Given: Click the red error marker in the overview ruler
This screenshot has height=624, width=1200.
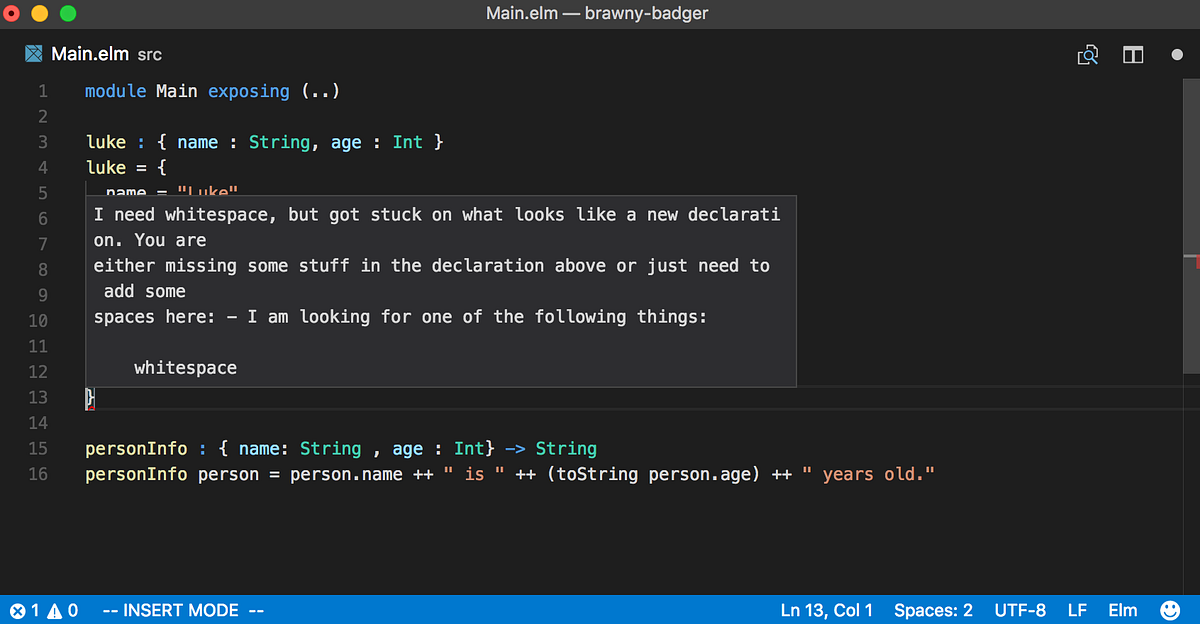Looking at the screenshot, I should tap(1194, 260).
